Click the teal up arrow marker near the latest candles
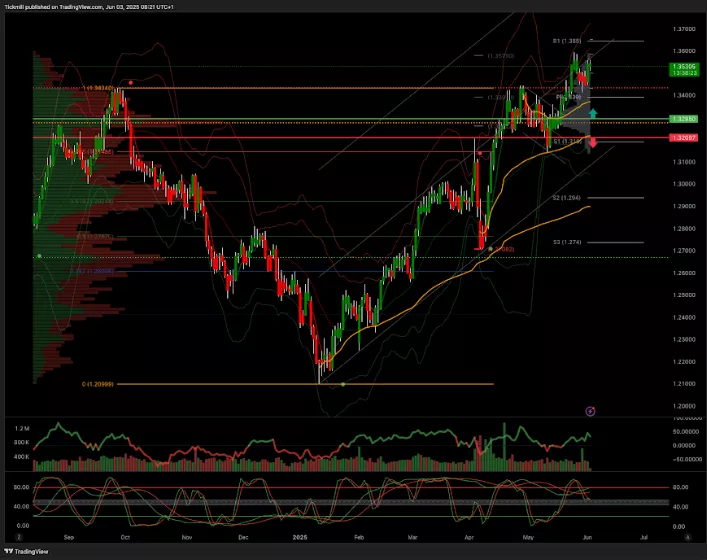 click(594, 113)
